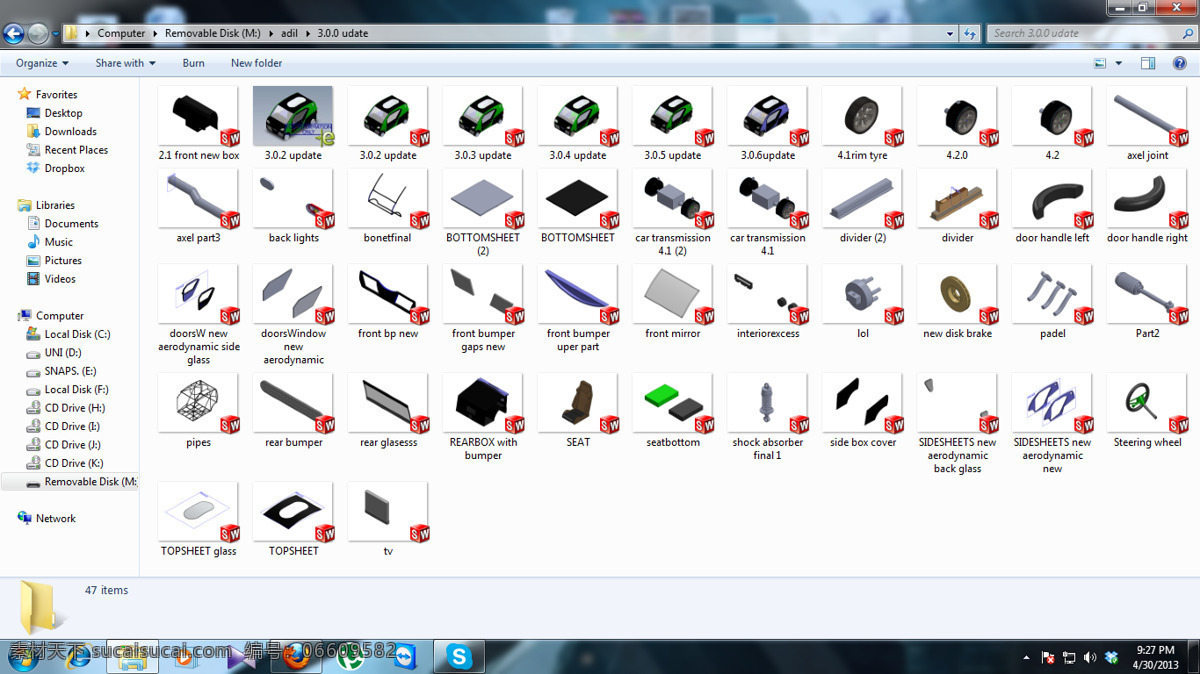Viewport: 1200px width, 674px height.
Task: Show hidden system tray icons
Action: [1026, 658]
